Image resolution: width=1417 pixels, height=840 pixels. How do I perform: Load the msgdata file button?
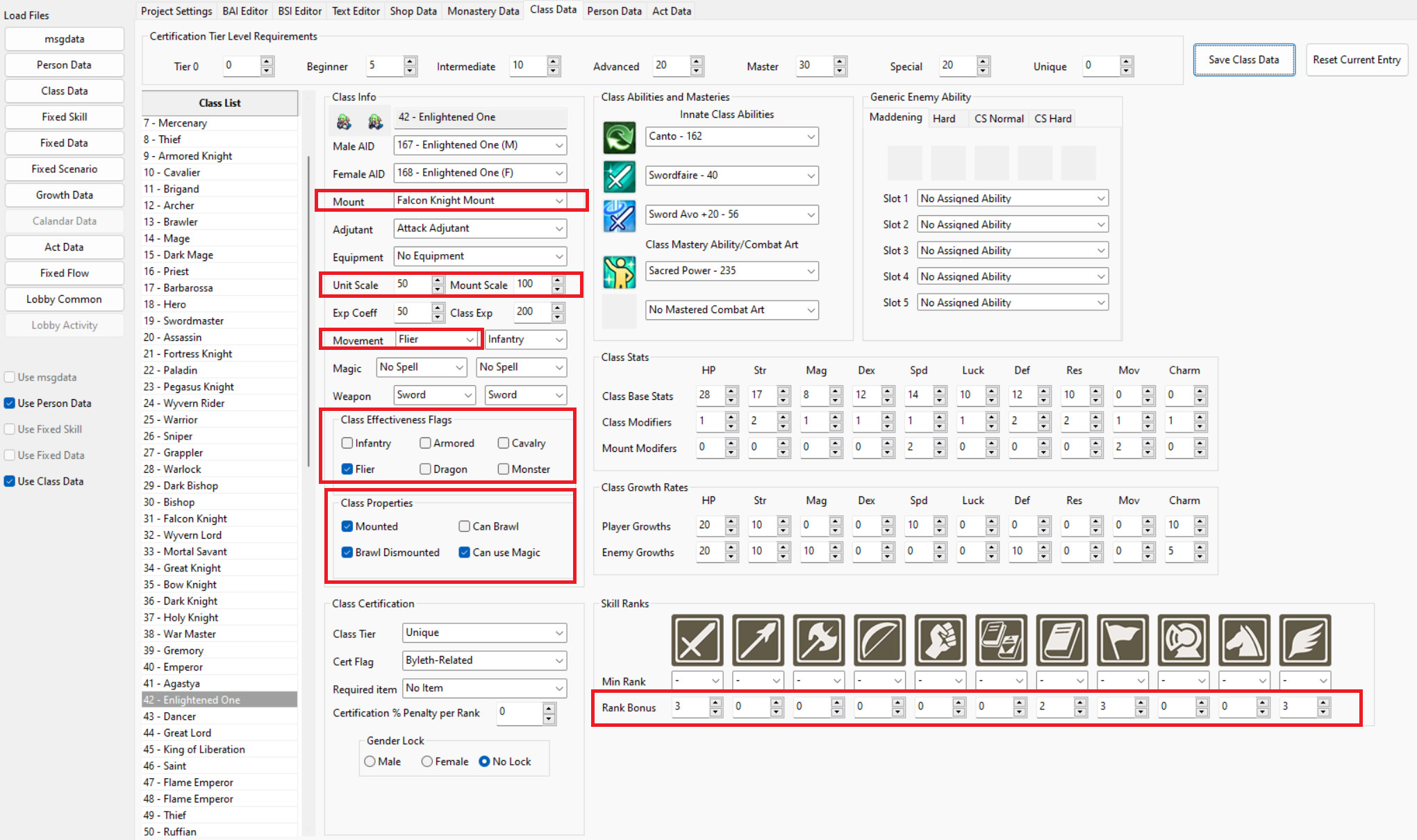[x=64, y=39]
